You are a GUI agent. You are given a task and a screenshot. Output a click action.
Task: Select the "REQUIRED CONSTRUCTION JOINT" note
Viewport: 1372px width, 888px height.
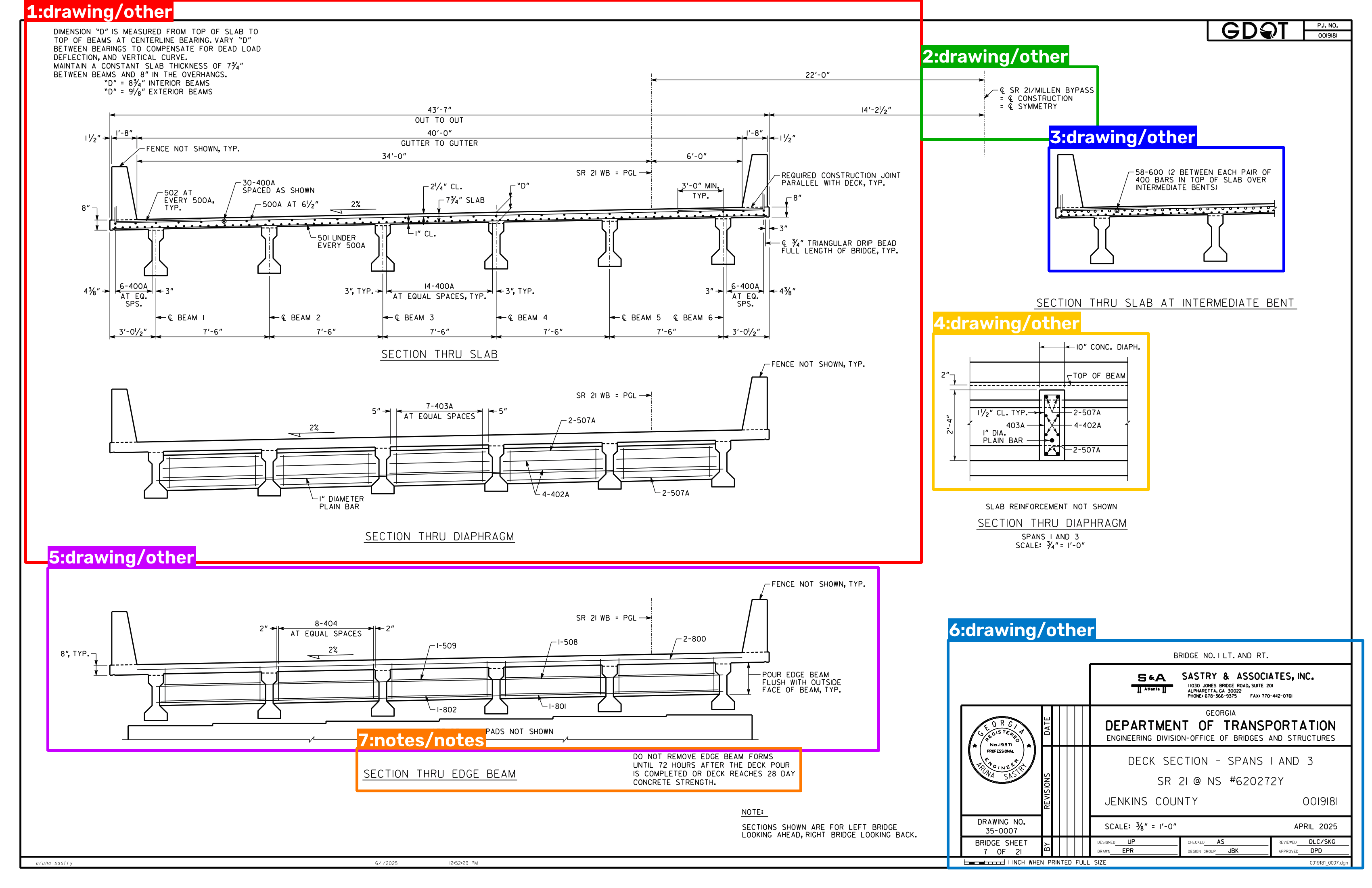(841, 179)
